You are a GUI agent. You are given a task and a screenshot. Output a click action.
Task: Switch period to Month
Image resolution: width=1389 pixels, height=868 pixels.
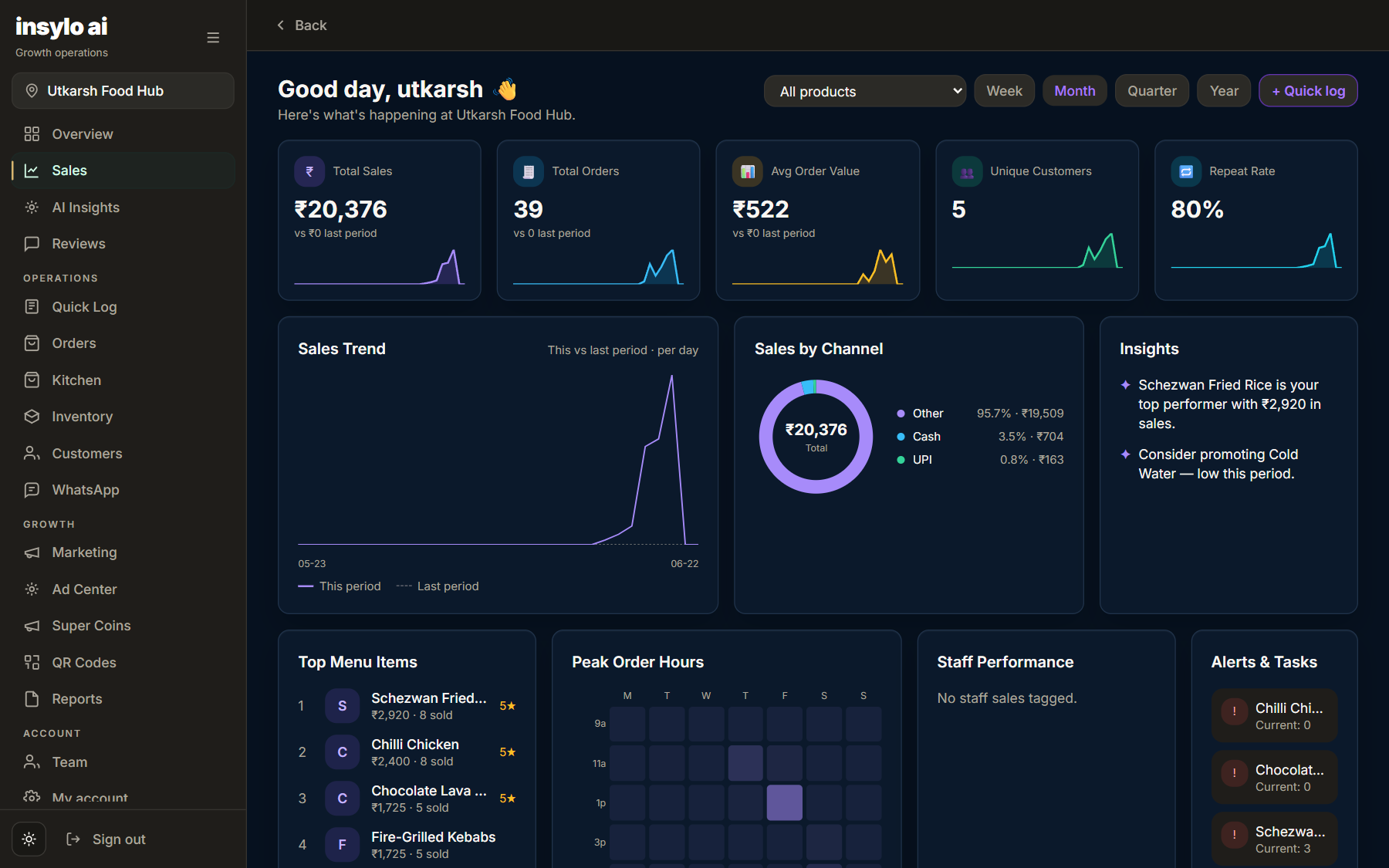pos(1075,91)
